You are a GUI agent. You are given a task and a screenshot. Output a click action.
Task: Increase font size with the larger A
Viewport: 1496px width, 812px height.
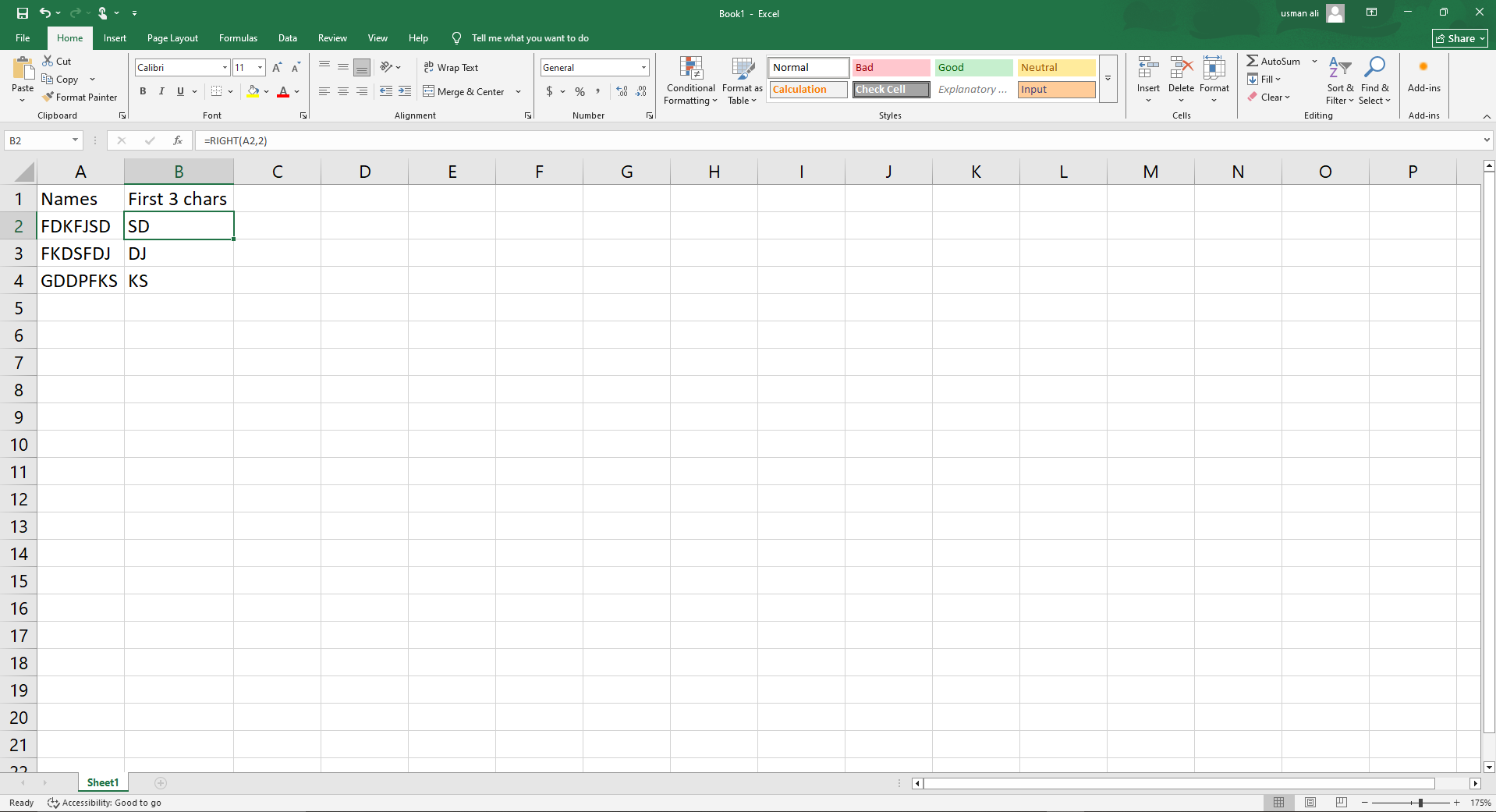(277, 68)
